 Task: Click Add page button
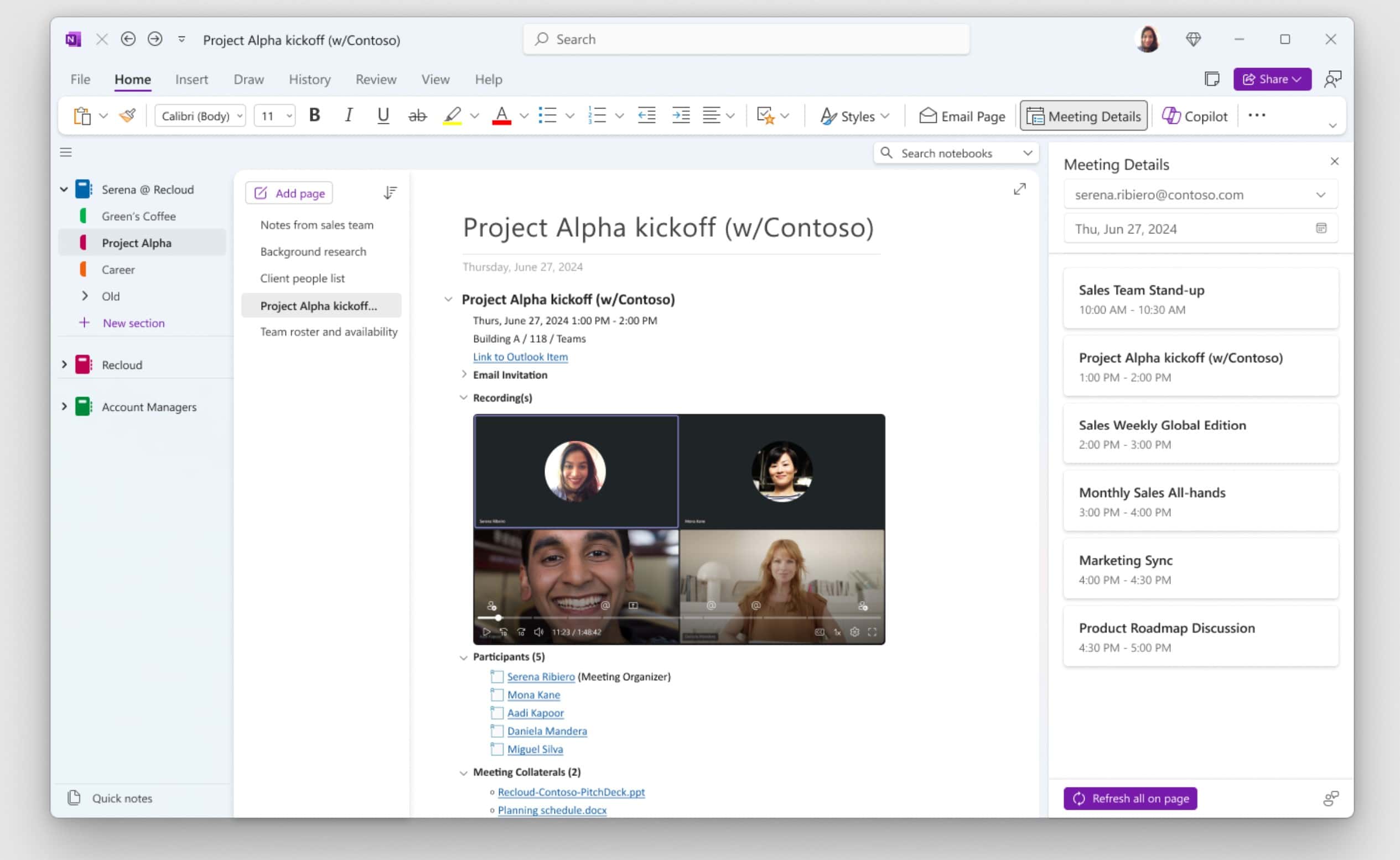pyautogui.click(x=289, y=194)
